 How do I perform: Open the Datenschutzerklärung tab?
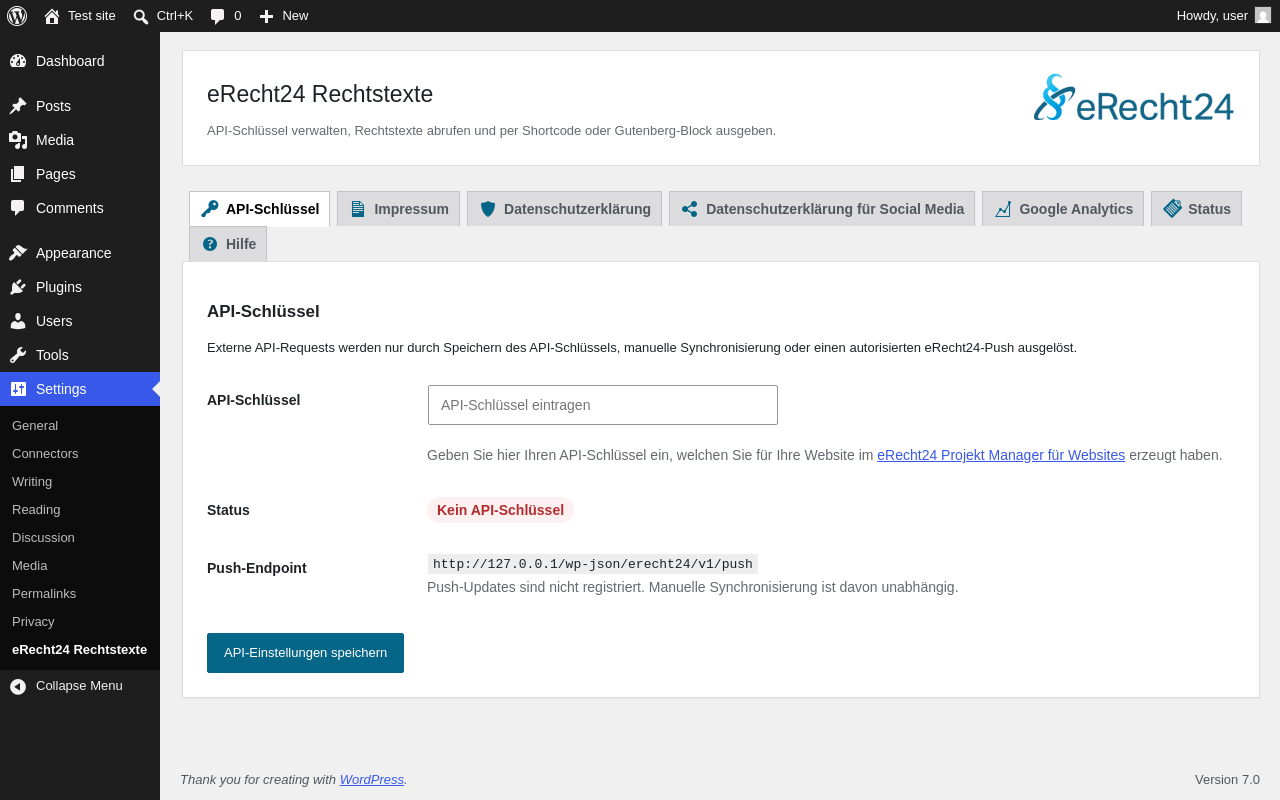pos(564,209)
